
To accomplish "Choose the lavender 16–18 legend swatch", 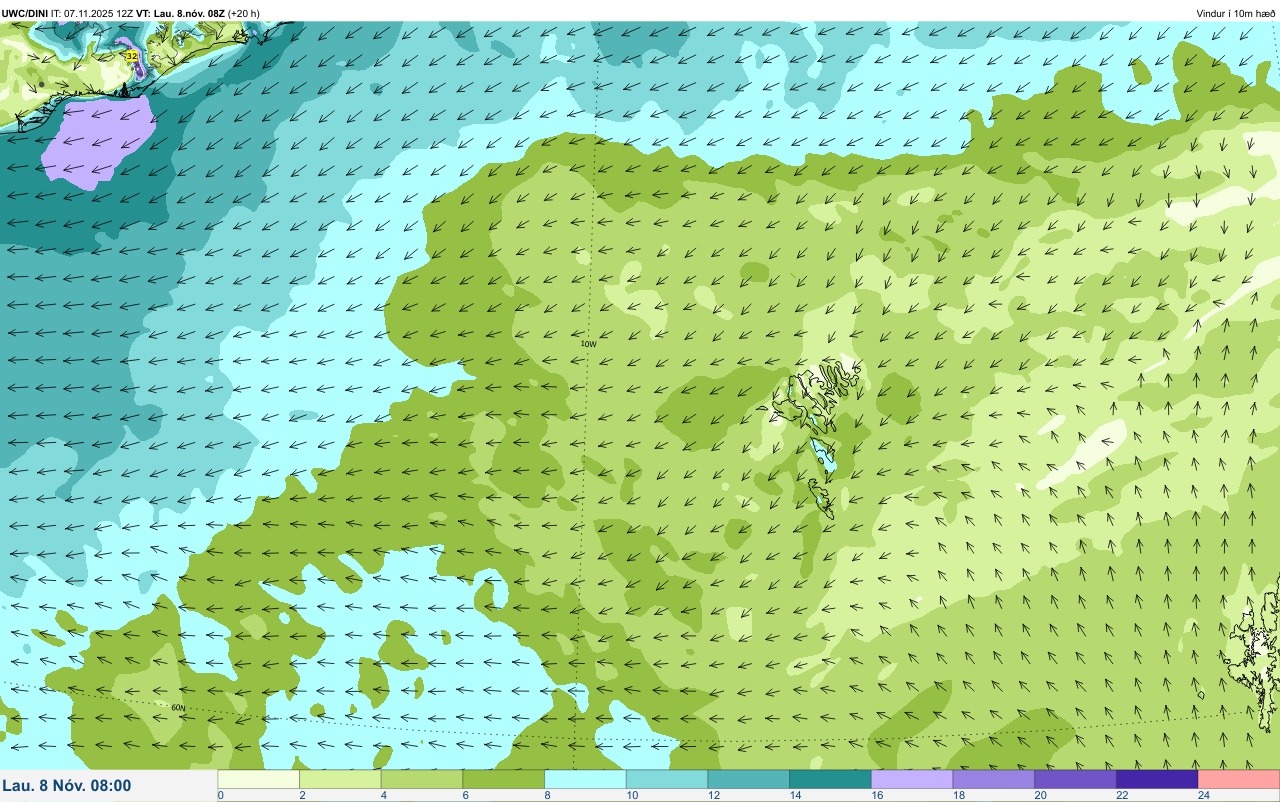I will click(x=912, y=779).
